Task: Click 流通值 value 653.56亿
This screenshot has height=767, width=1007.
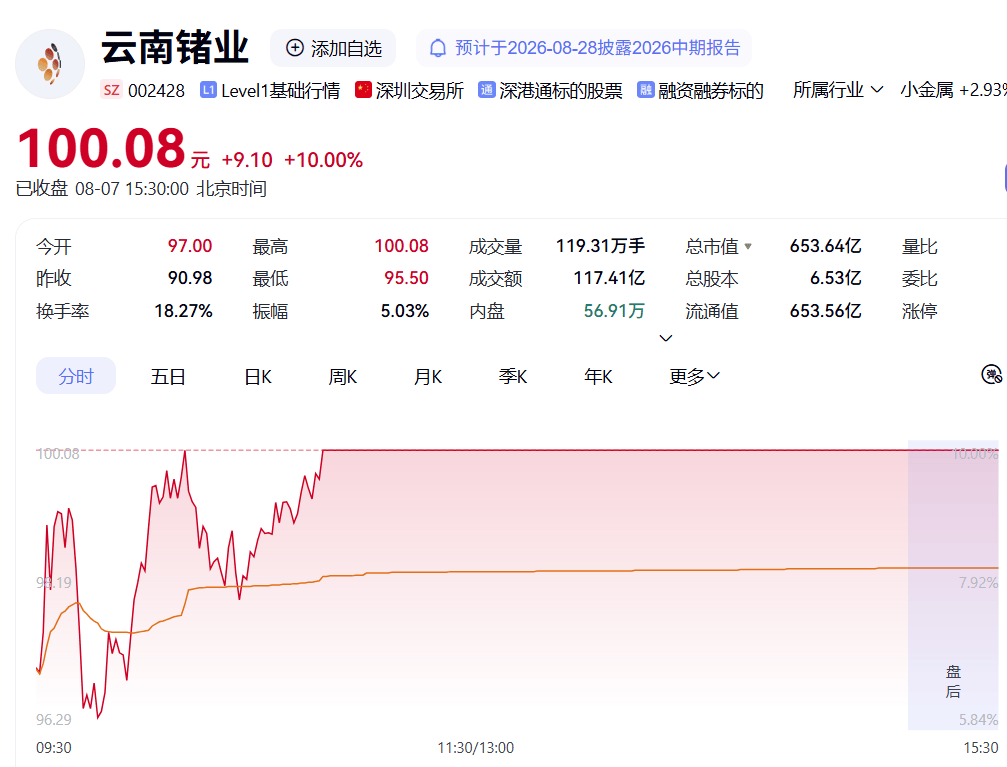Action: click(x=825, y=311)
